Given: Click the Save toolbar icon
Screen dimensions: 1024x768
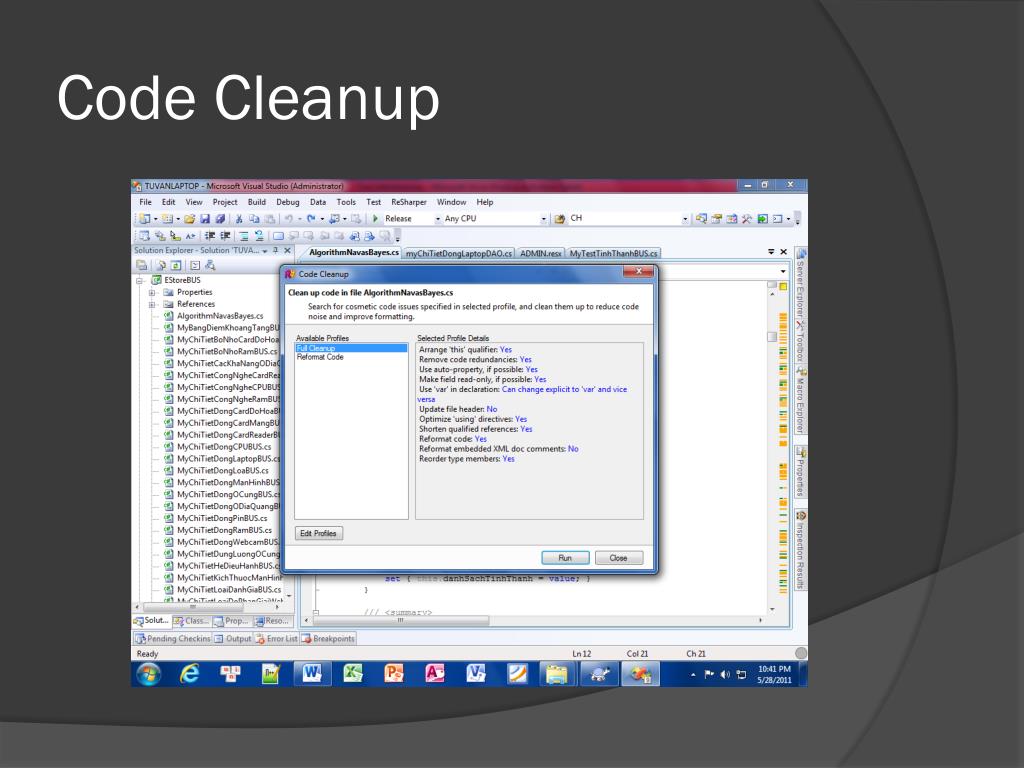Looking at the screenshot, I should 205,219.
